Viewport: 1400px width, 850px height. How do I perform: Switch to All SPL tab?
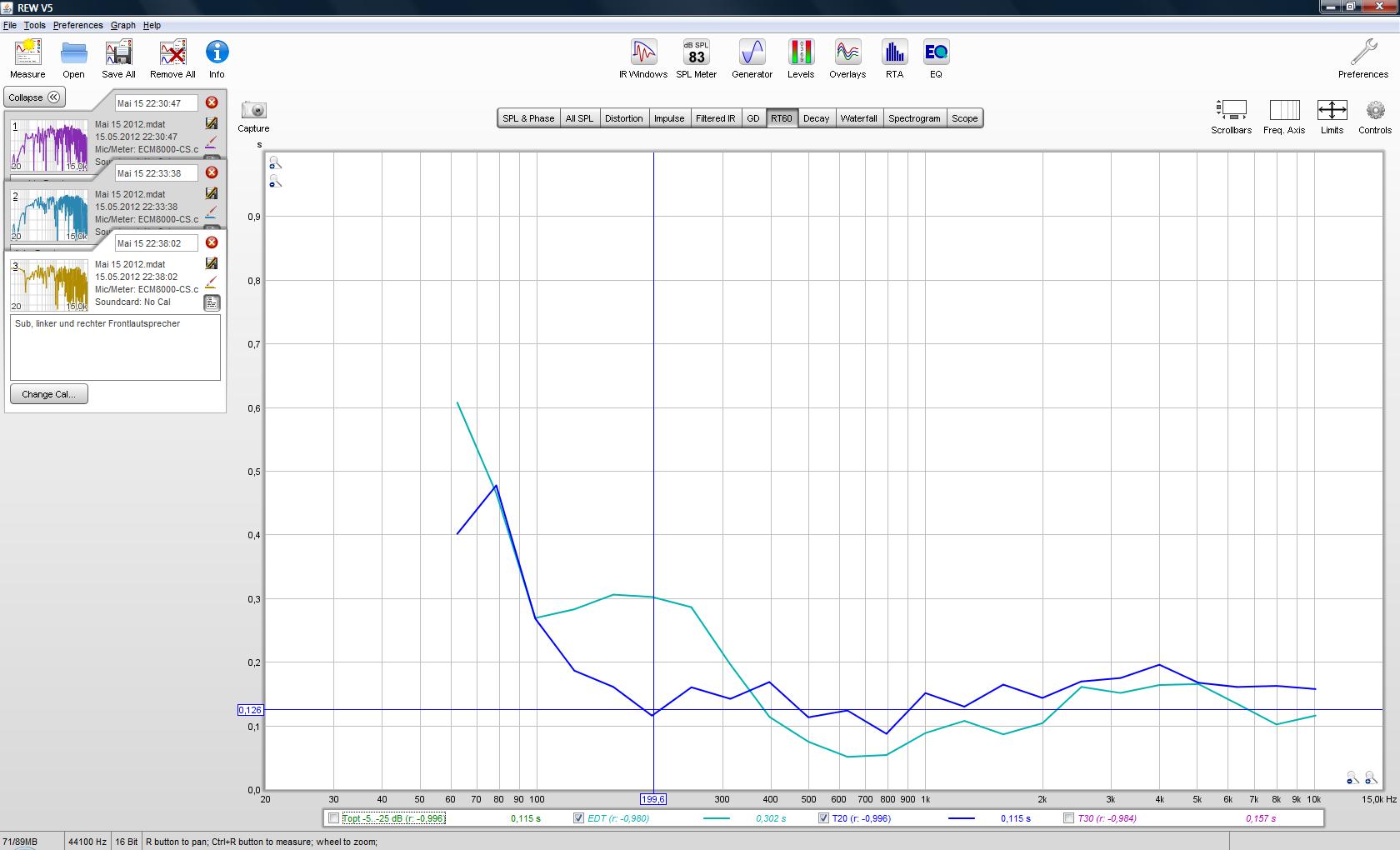pos(579,118)
